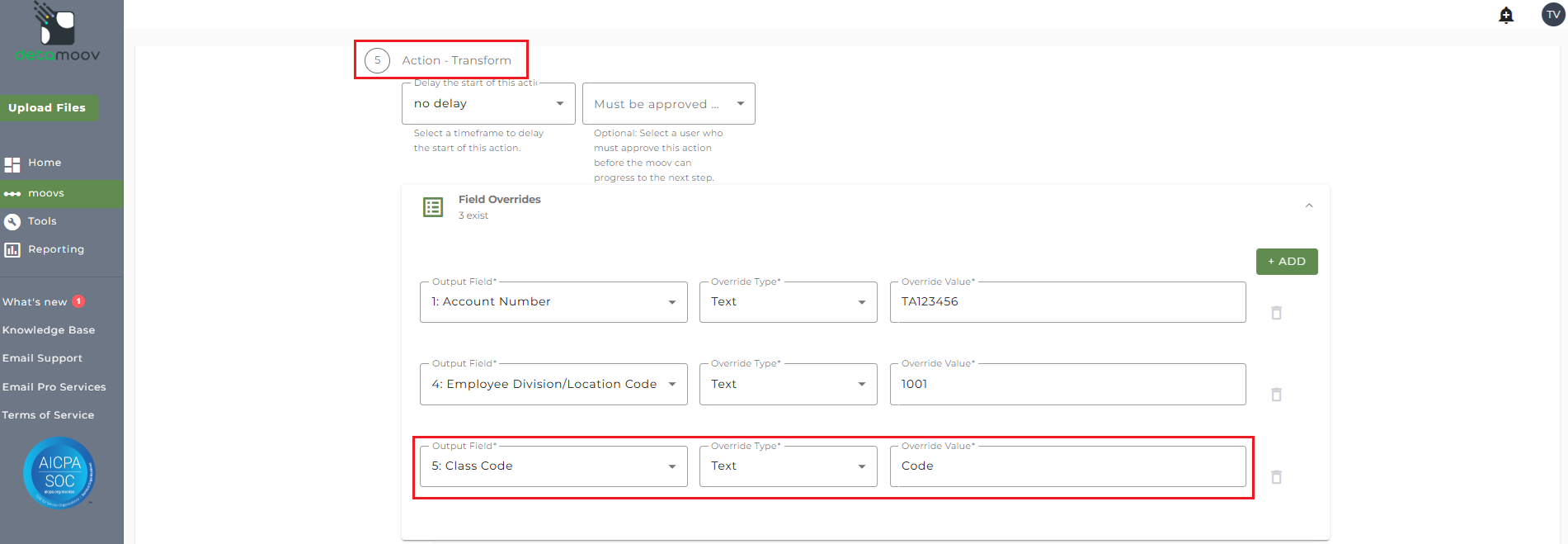Collapse the Field Overrides panel

click(x=1309, y=206)
